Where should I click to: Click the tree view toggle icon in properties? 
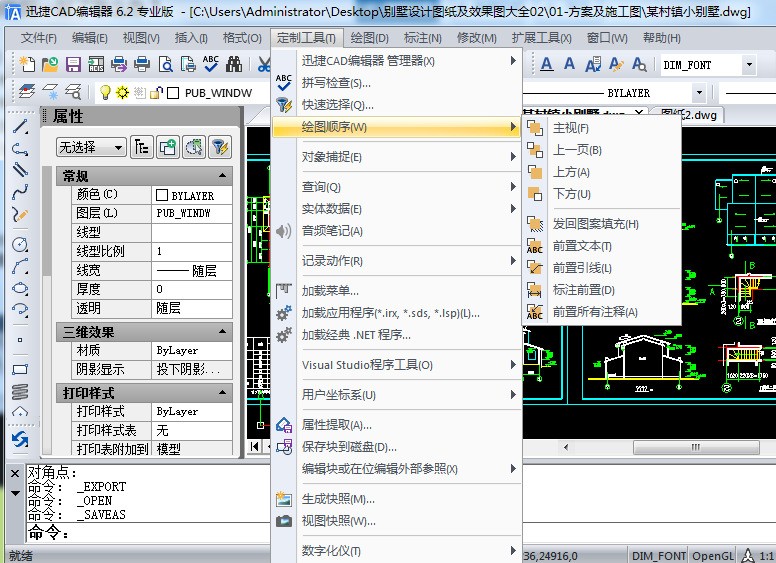pos(142,147)
